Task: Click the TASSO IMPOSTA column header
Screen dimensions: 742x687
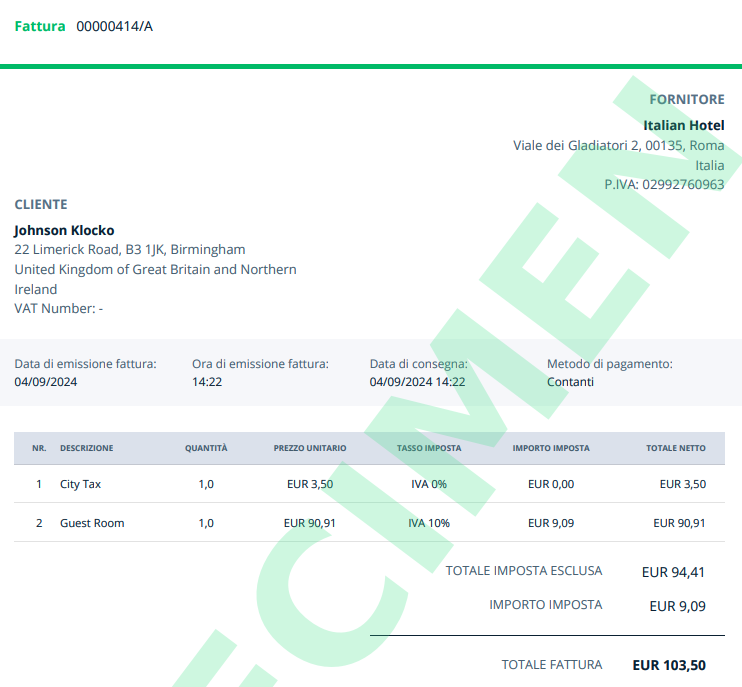Action: pos(428,448)
